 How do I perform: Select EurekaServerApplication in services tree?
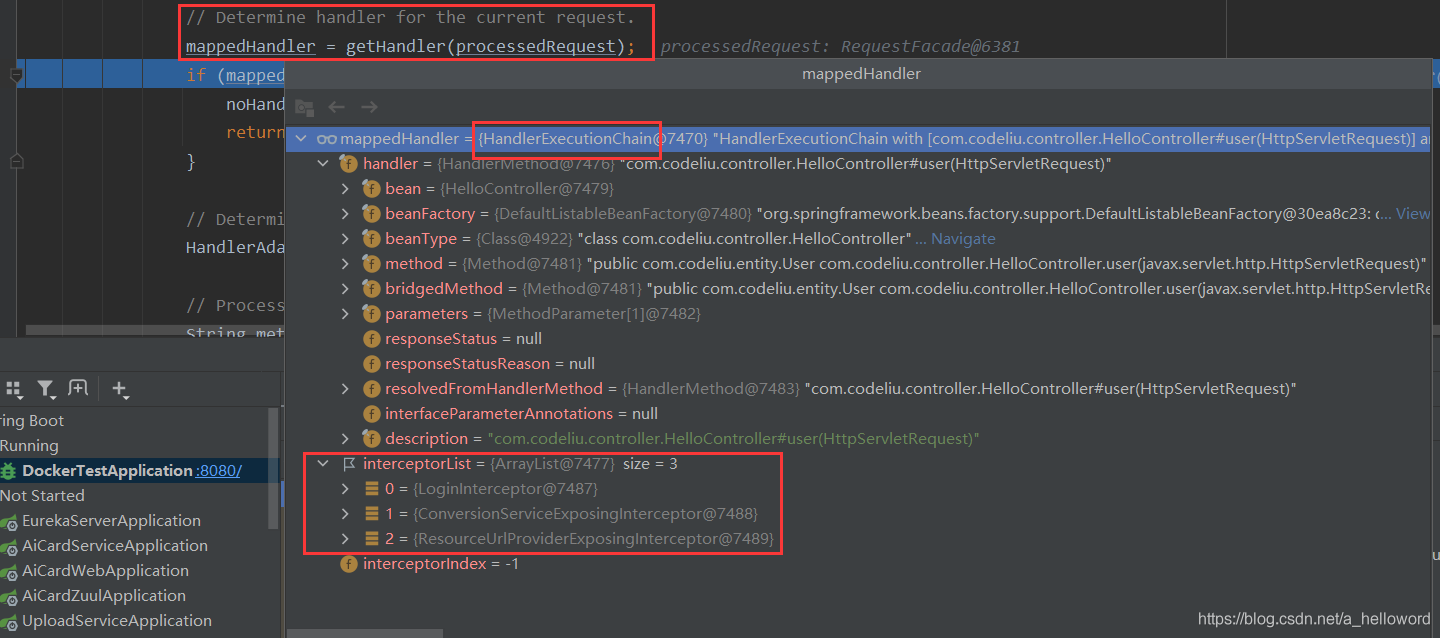111,521
